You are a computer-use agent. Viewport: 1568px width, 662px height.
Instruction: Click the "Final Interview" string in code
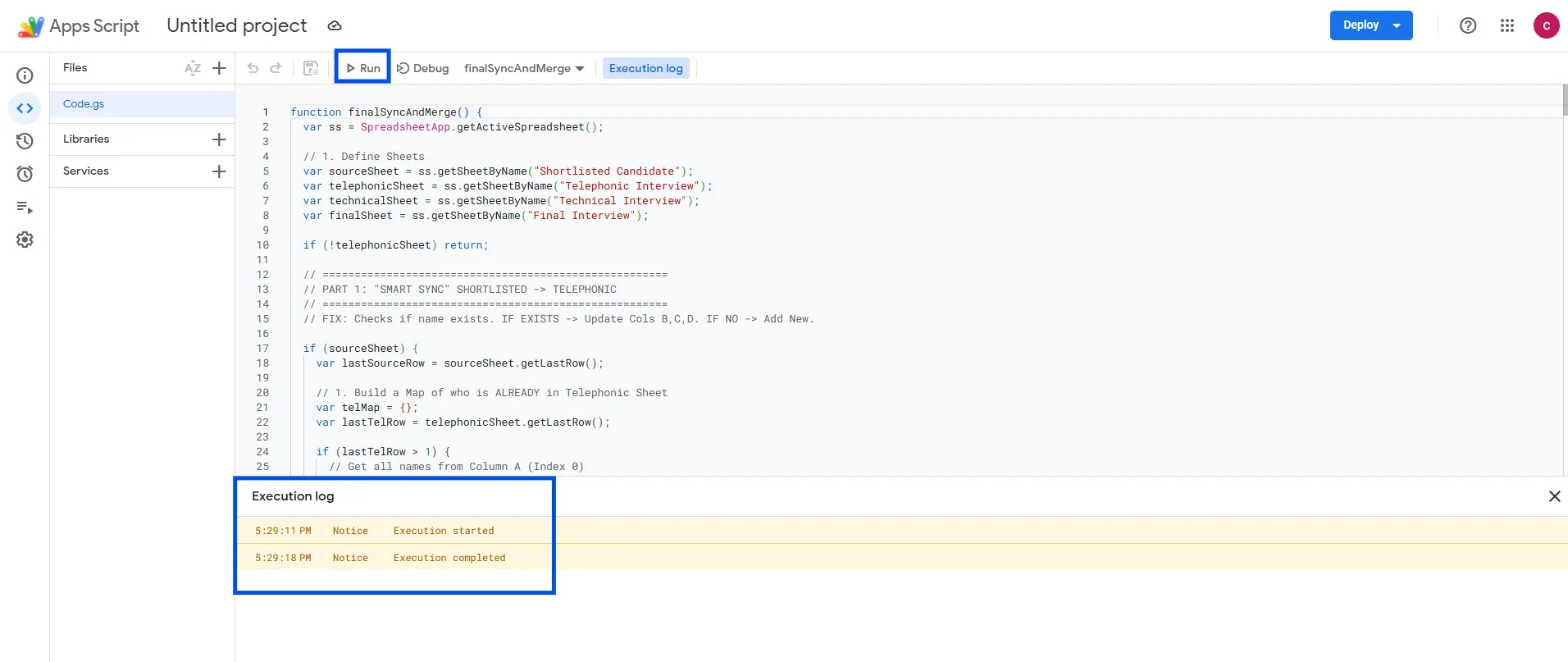[x=581, y=216]
